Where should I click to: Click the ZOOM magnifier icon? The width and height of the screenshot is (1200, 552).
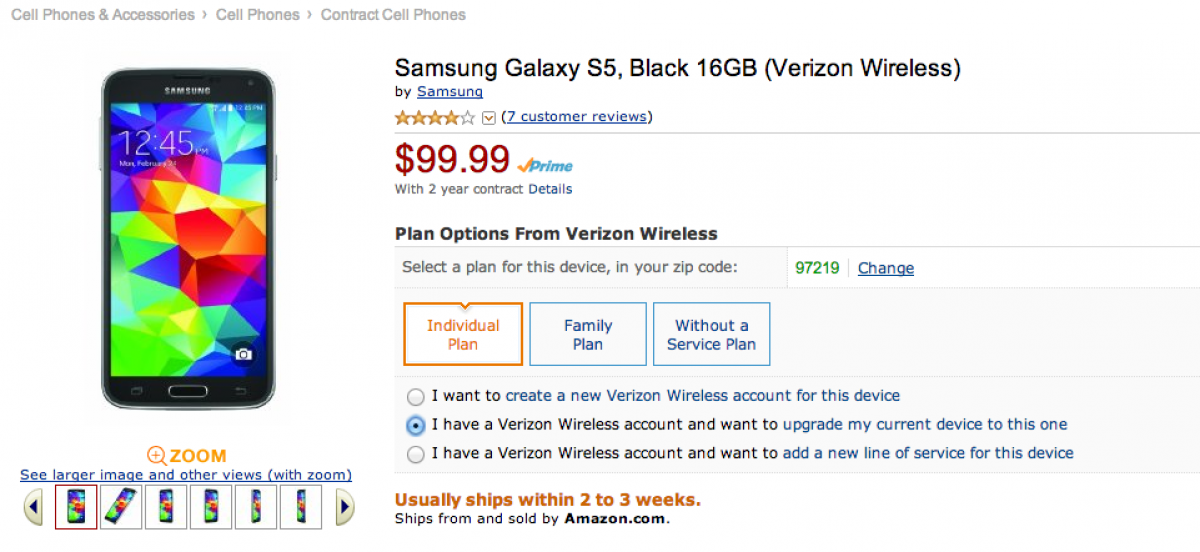tap(157, 456)
